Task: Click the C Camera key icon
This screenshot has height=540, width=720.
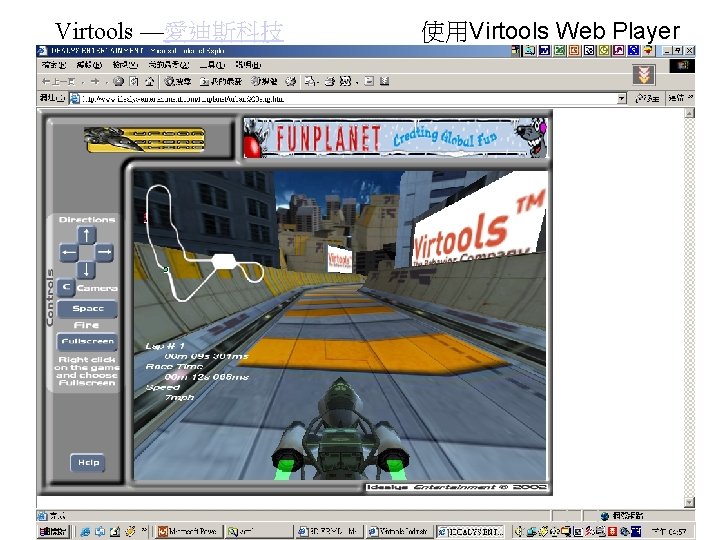Action: tap(67, 288)
